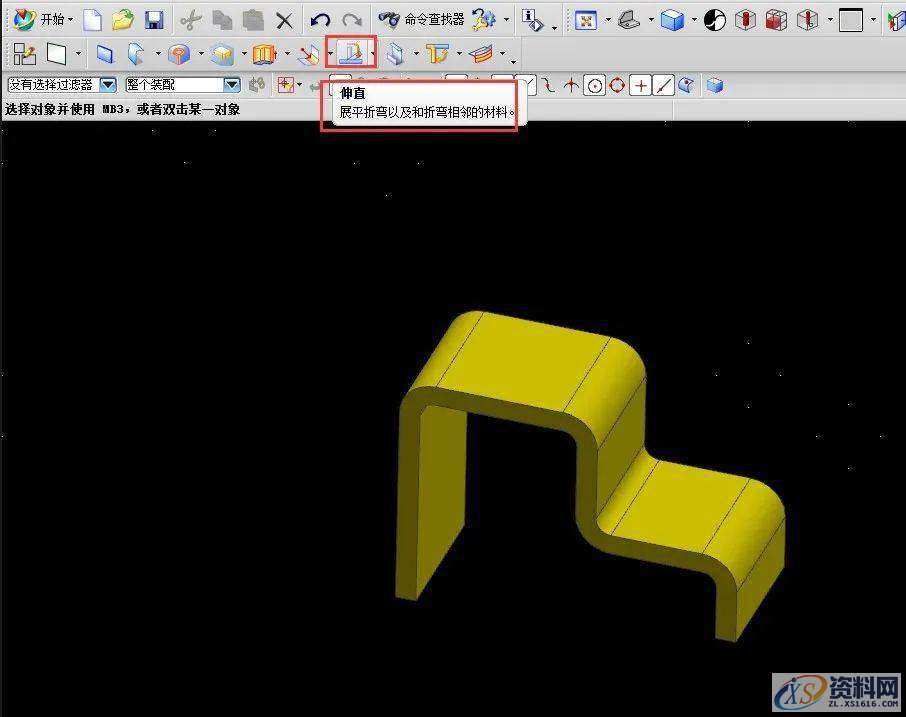Image resolution: width=906 pixels, height=717 pixels.
Task: Open the selection filter dropdown (没有选择过滤器)
Action: [x=108, y=86]
